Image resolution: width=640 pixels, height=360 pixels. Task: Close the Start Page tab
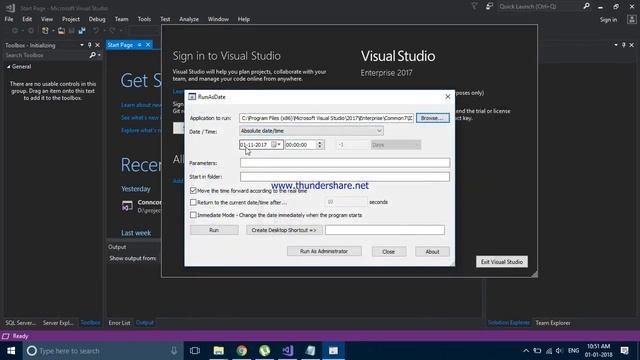148,45
